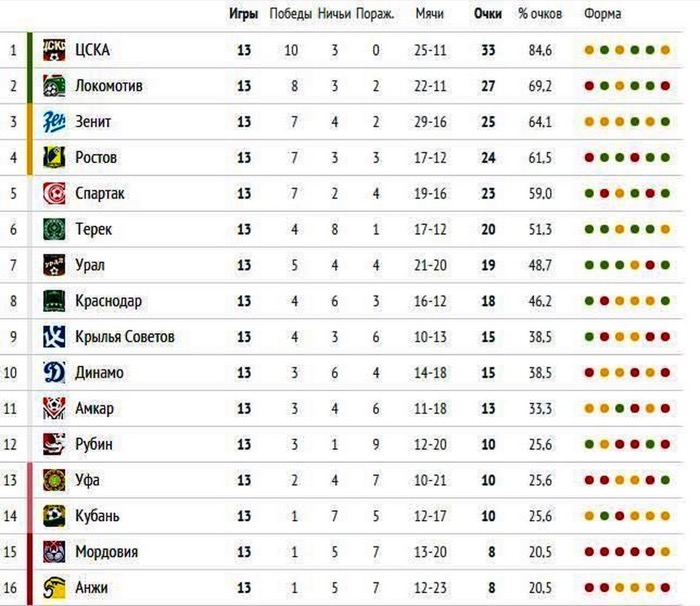Open the Ростов team link
Viewport: 700px width, 606px height.
pos(96,157)
